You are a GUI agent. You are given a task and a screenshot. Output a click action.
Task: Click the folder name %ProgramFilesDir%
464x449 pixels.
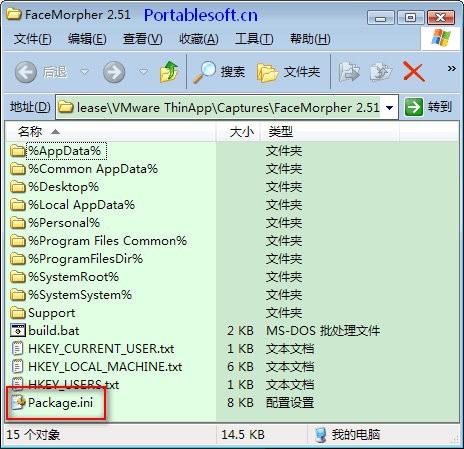(x=86, y=259)
